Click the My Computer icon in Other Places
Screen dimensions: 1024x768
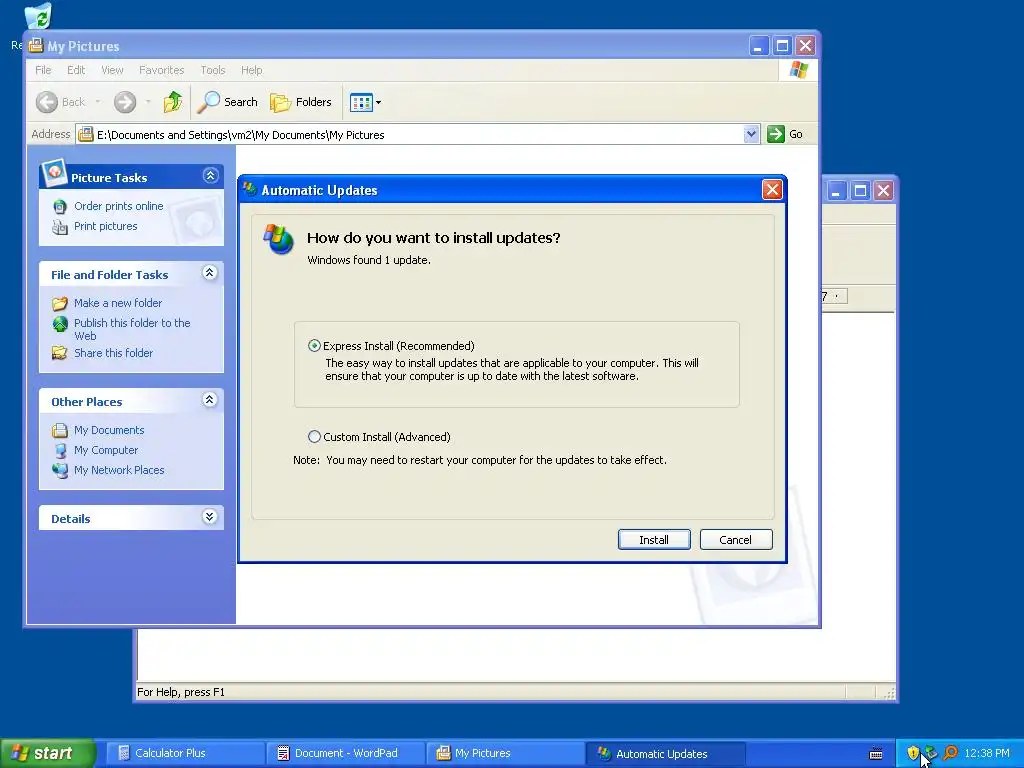60,451
